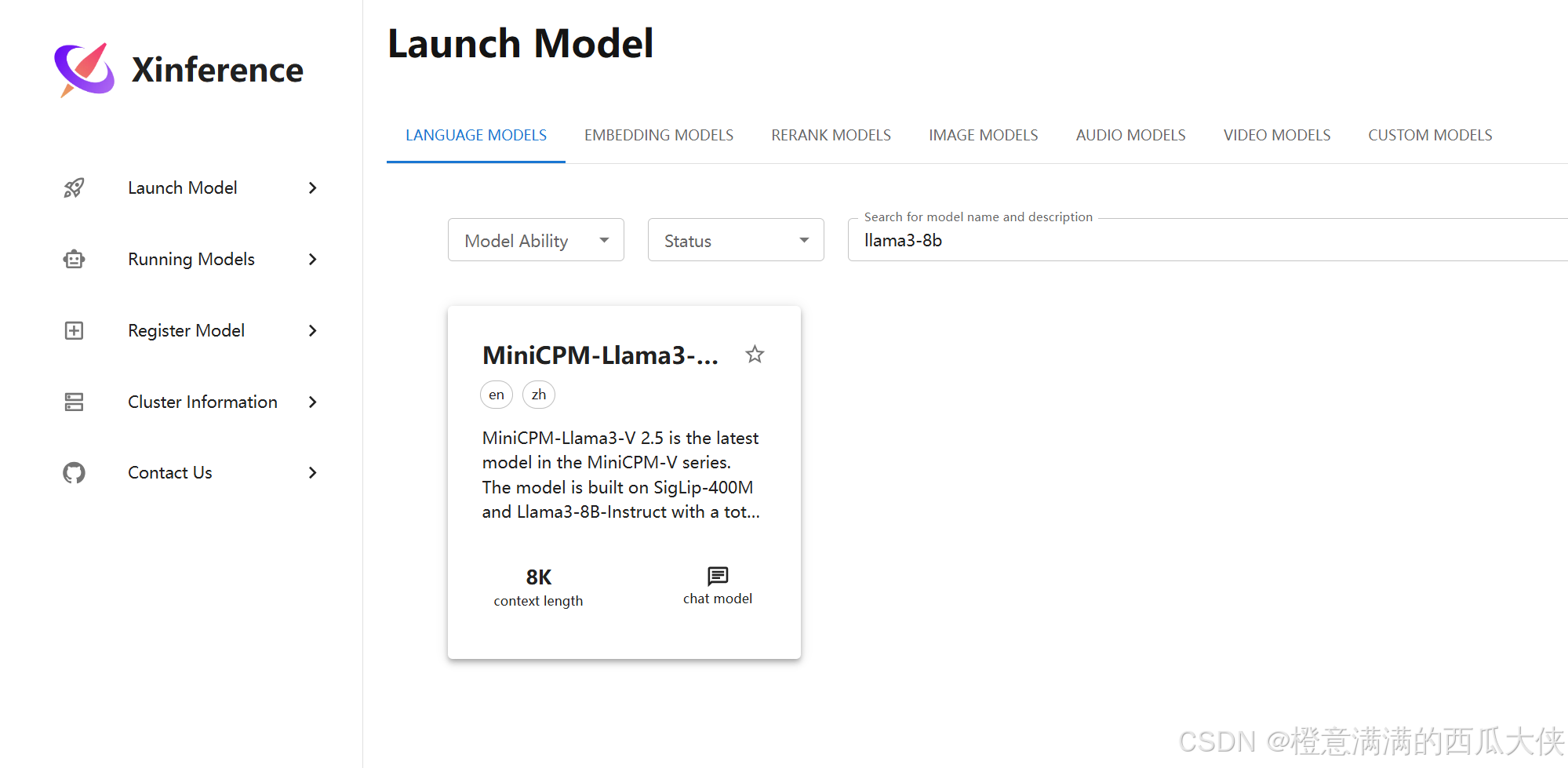This screenshot has width=1568, height=768.
Task: Click the Launch Model rocket icon
Action: click(x=74, y=188)
